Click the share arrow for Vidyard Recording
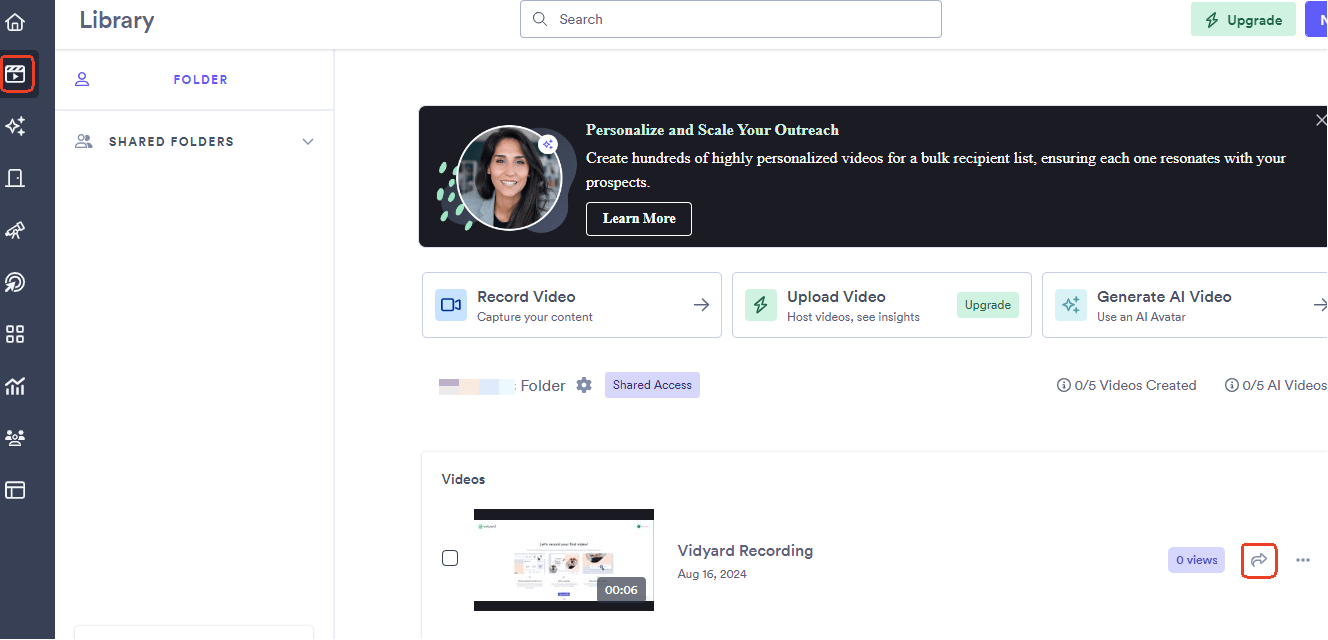 [1259, 560]
